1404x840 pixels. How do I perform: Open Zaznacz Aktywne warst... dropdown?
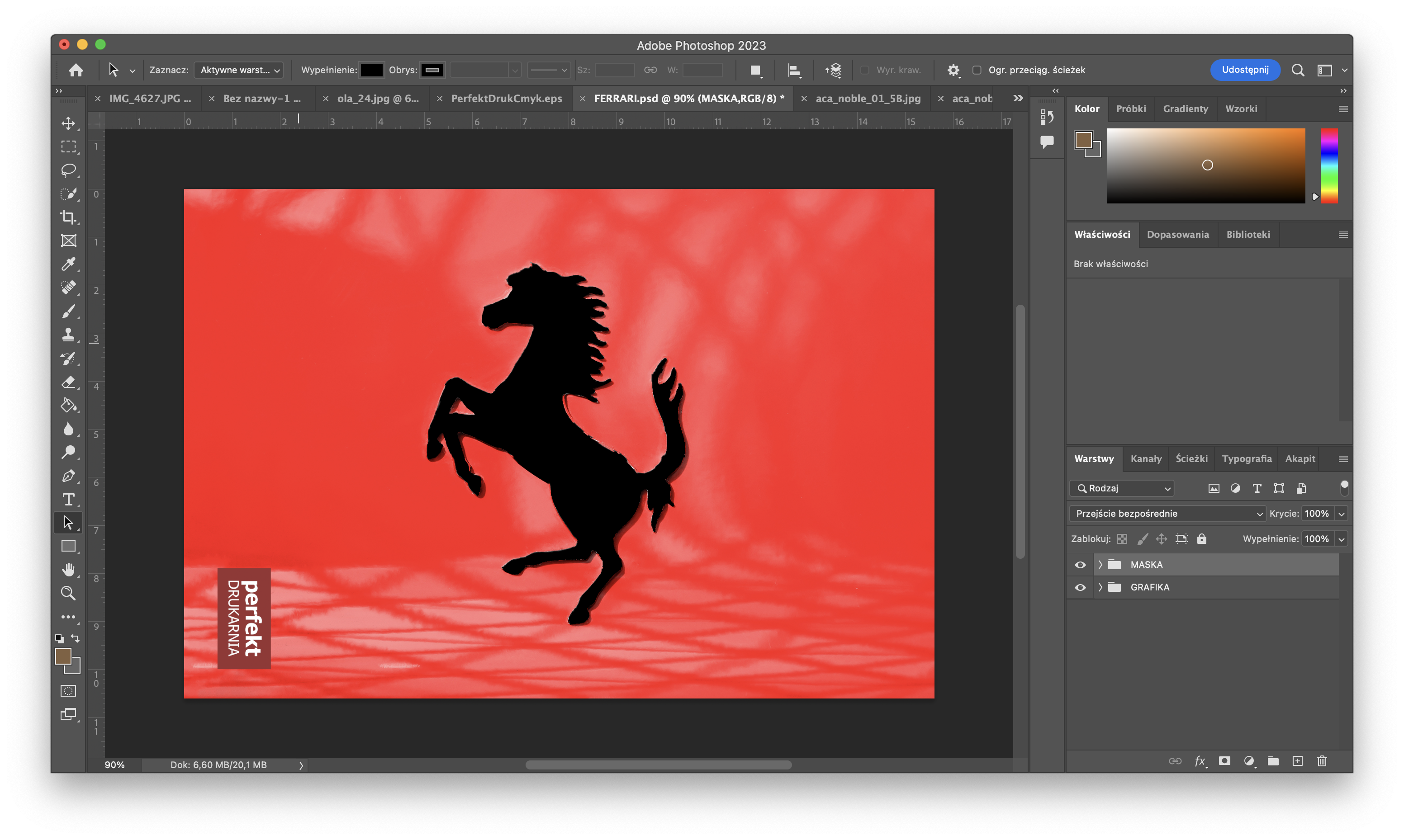239,70
